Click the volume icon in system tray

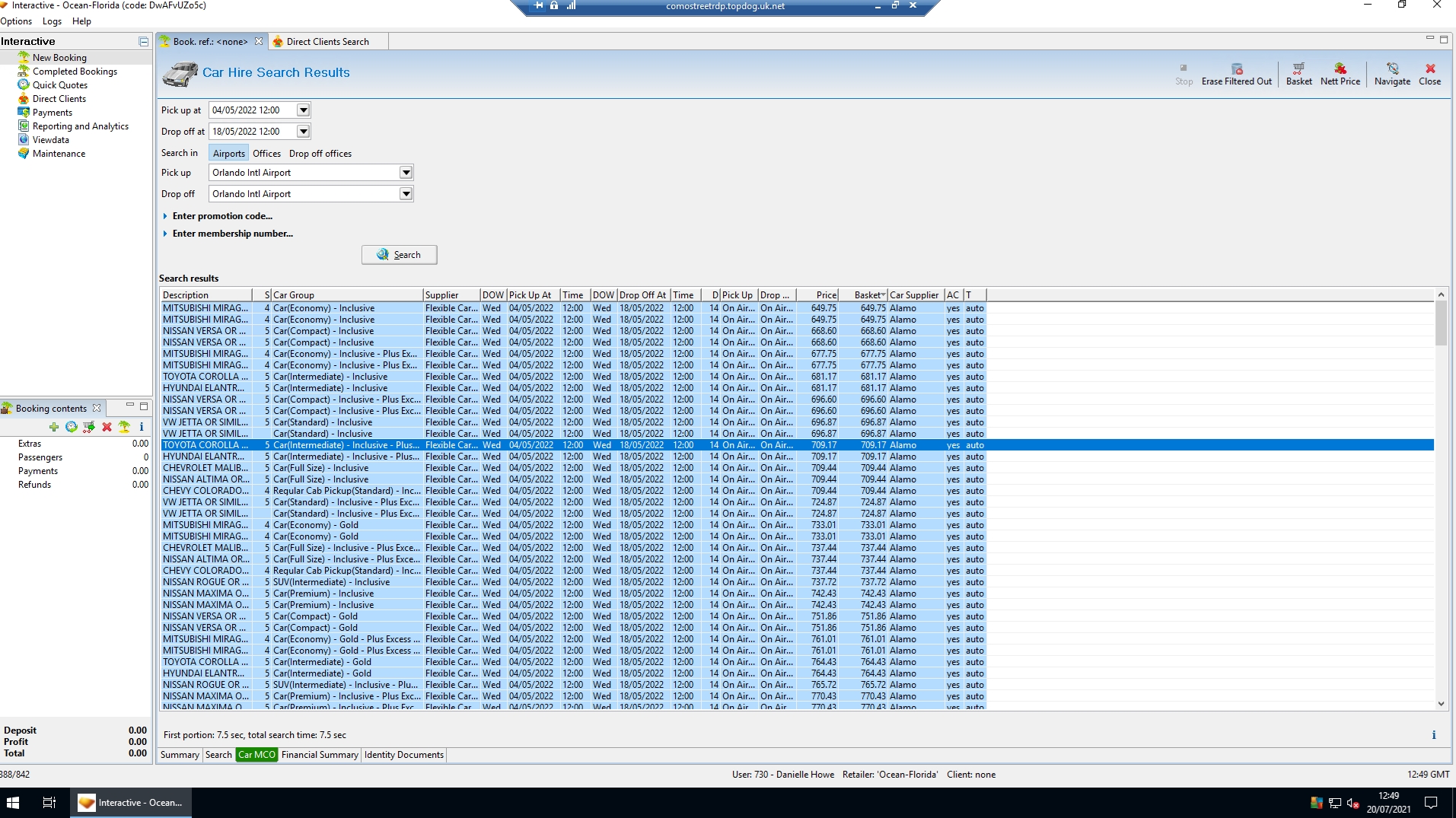point(1352,803)
